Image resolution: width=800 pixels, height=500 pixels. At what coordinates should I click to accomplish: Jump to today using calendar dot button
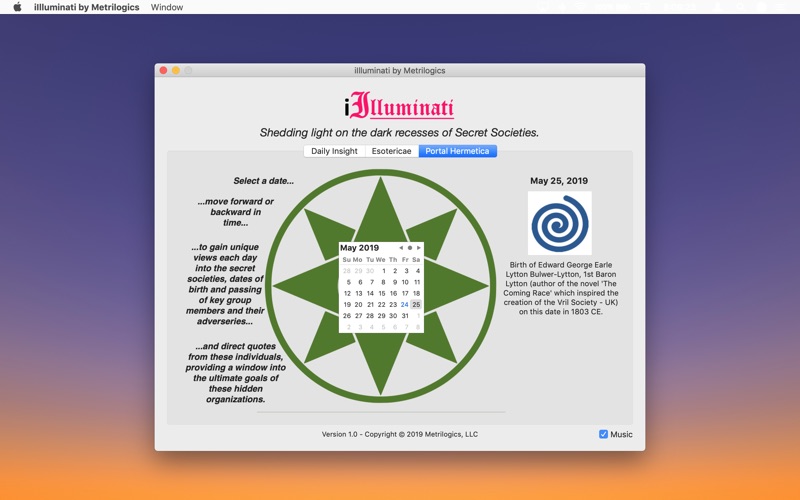pyautogui.click(x=410, y=248)
